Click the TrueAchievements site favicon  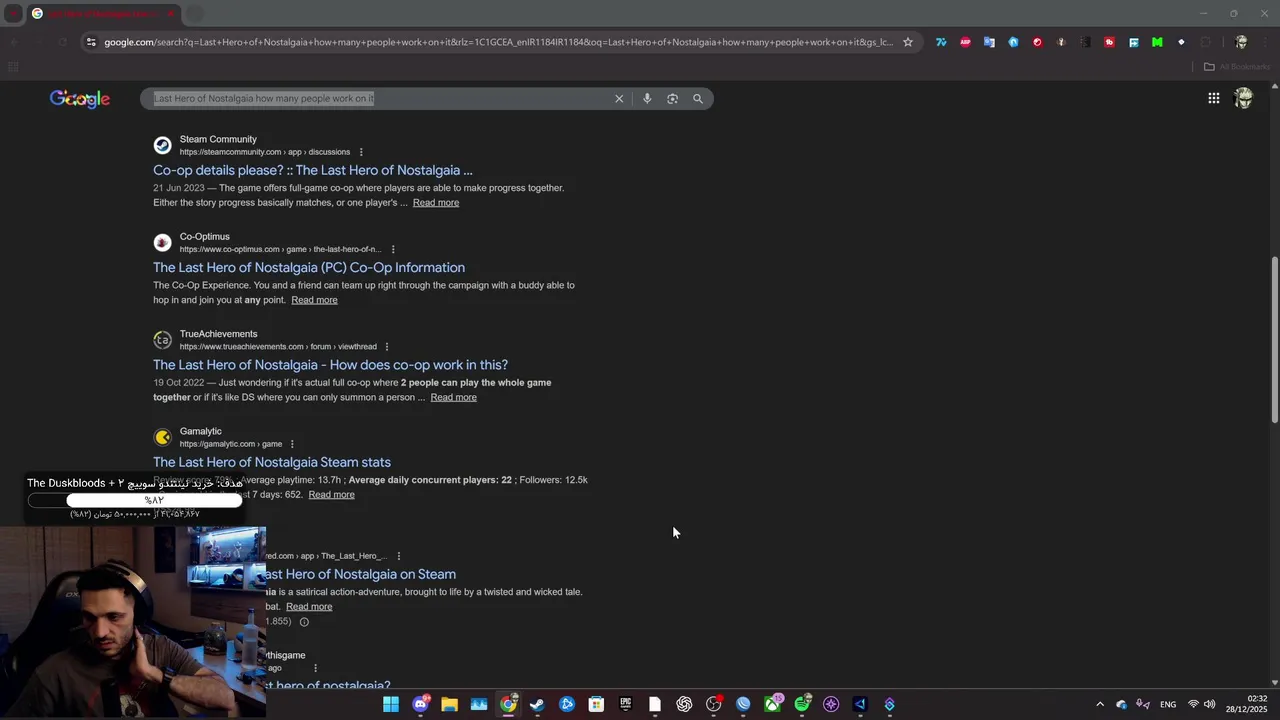pyautogui.click(x=162, y=340)
